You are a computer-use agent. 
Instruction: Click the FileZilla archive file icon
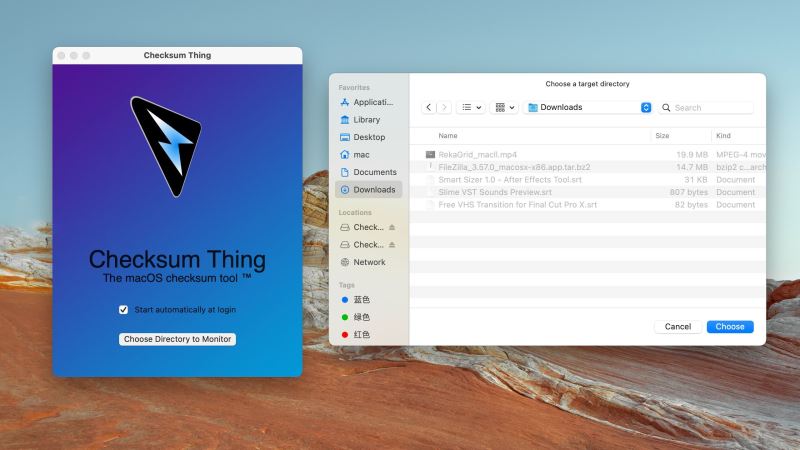coord(430,167)
